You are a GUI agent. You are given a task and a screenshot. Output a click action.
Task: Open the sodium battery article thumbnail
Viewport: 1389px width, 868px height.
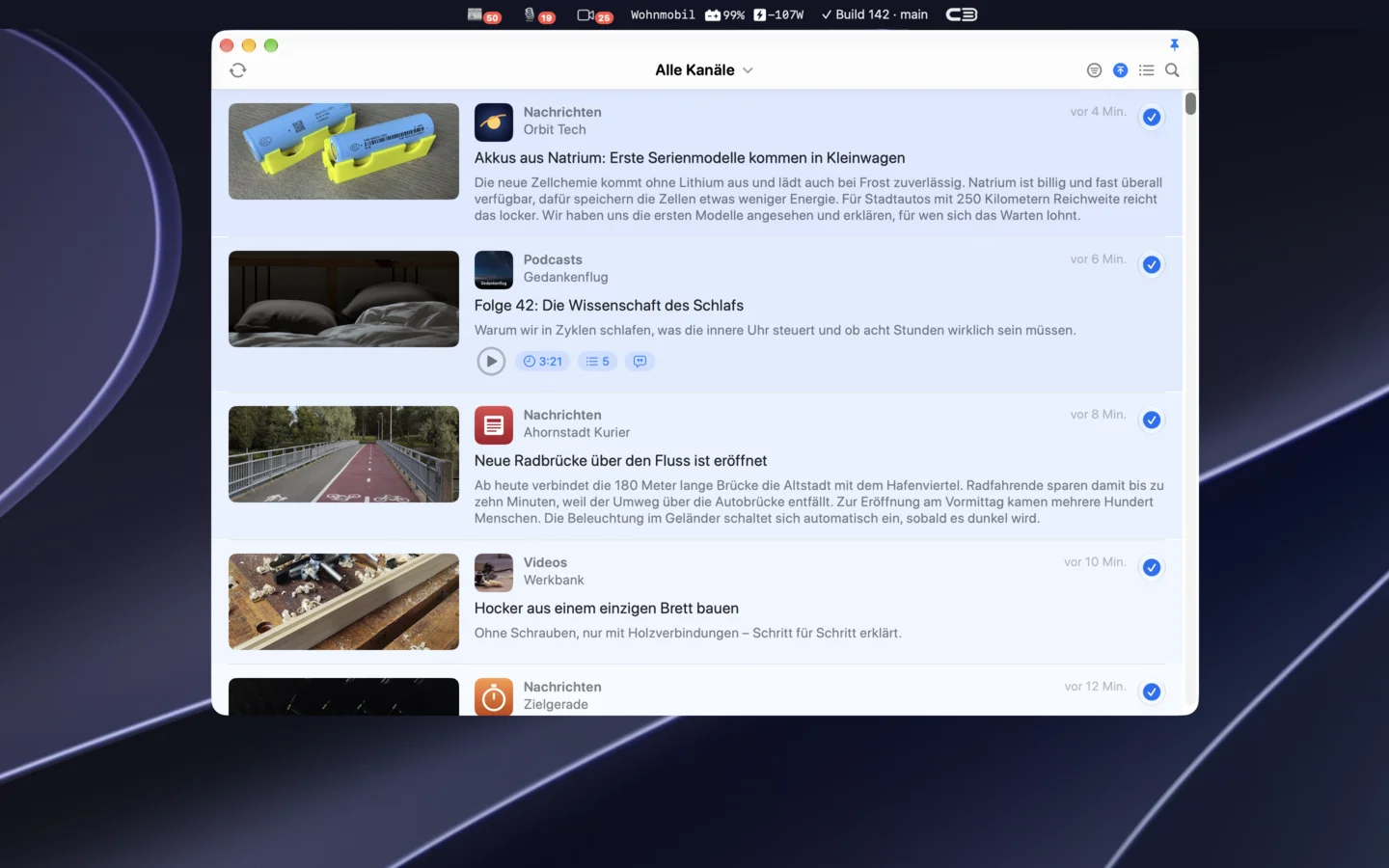[x=343, y=151]
